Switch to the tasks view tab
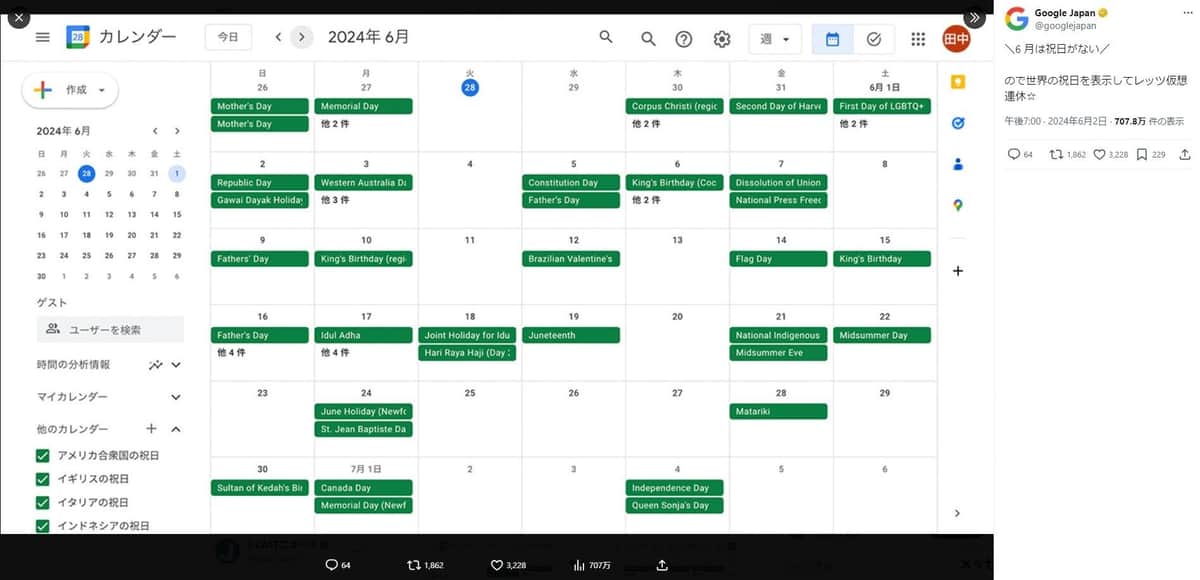Viewport: 1200px width, 580px height. click(x=874, y=39)
